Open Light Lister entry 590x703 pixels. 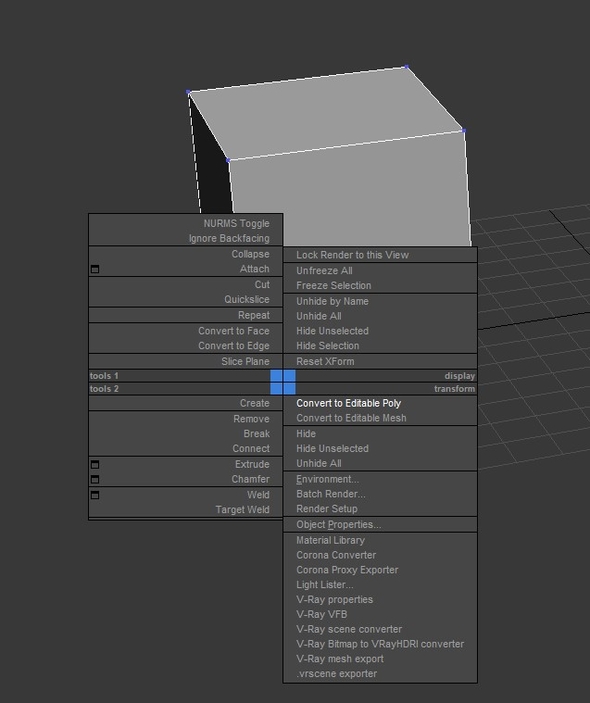325,585
